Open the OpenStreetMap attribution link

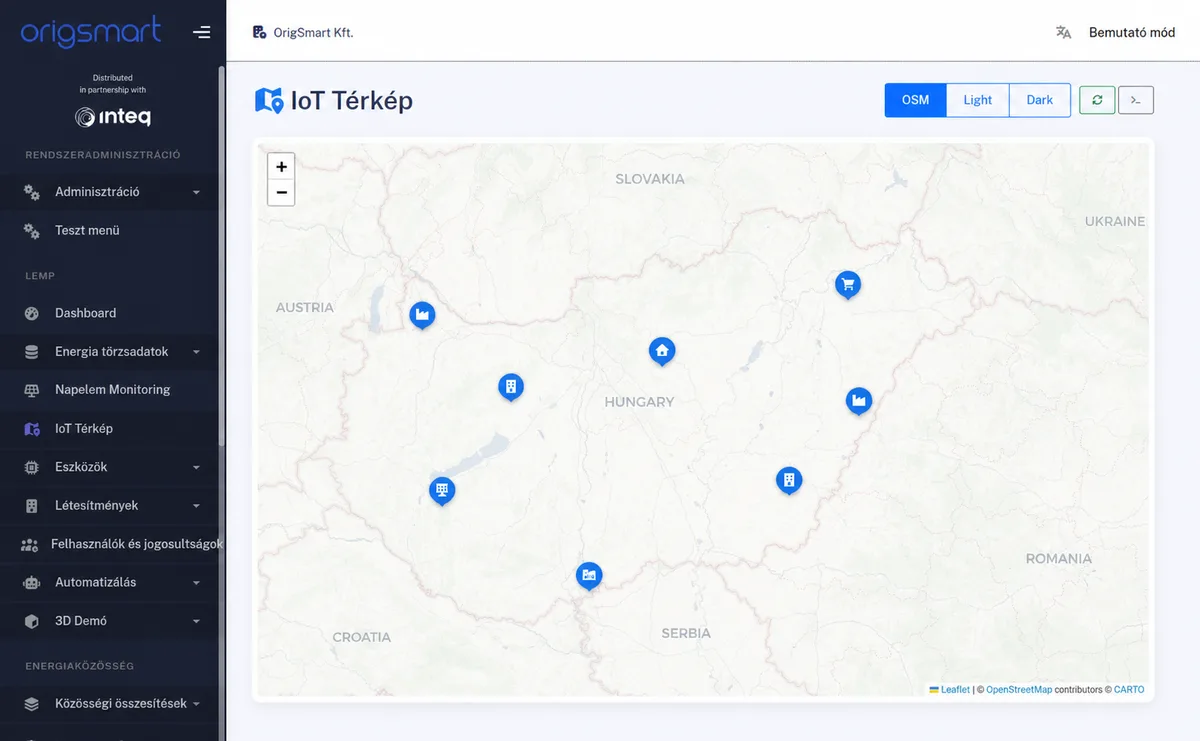(1019, 690)
